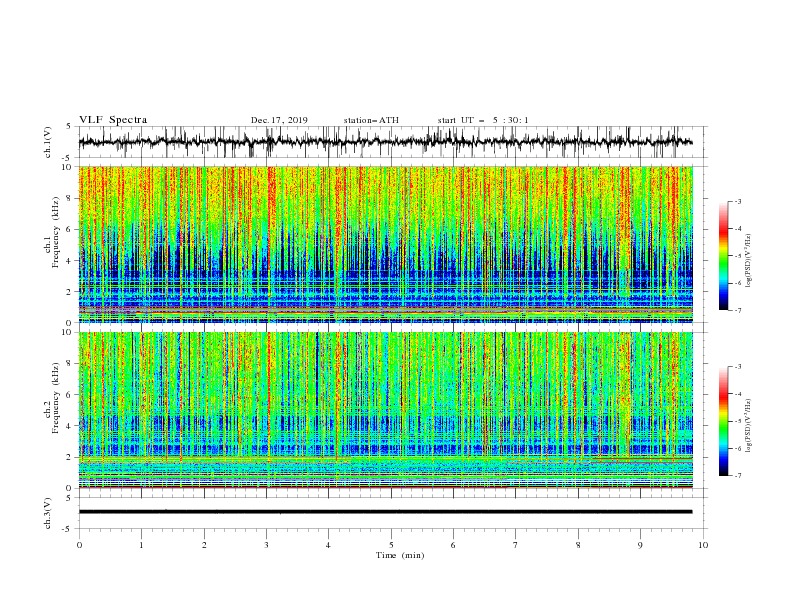Select the ch.2 color bar "log(PSD)(V²/Hz)" label
Image resolution: width=792 pixels, height=612 pixels.
coord(748,426)
